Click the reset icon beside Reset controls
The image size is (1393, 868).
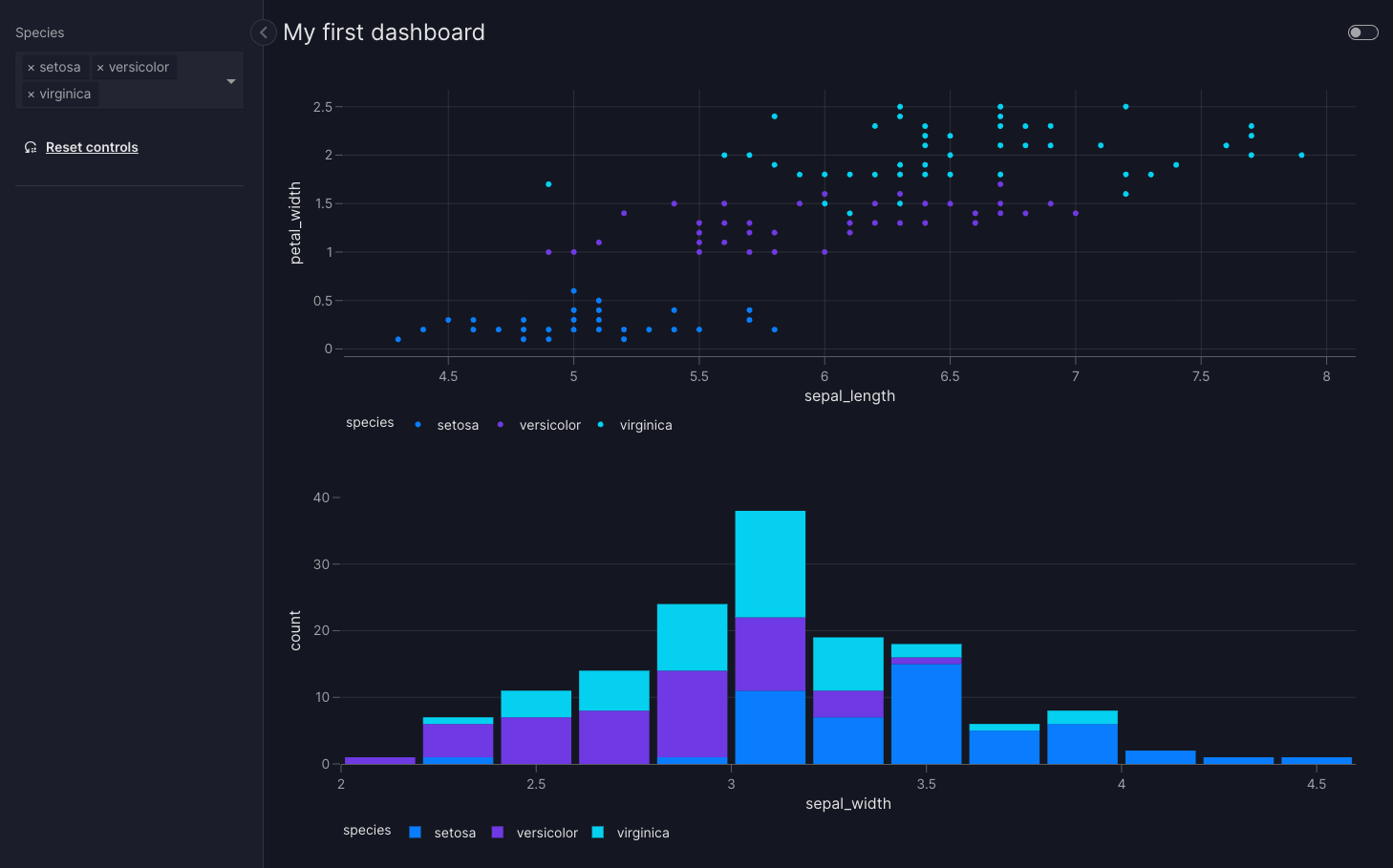(x=31, y=147)
